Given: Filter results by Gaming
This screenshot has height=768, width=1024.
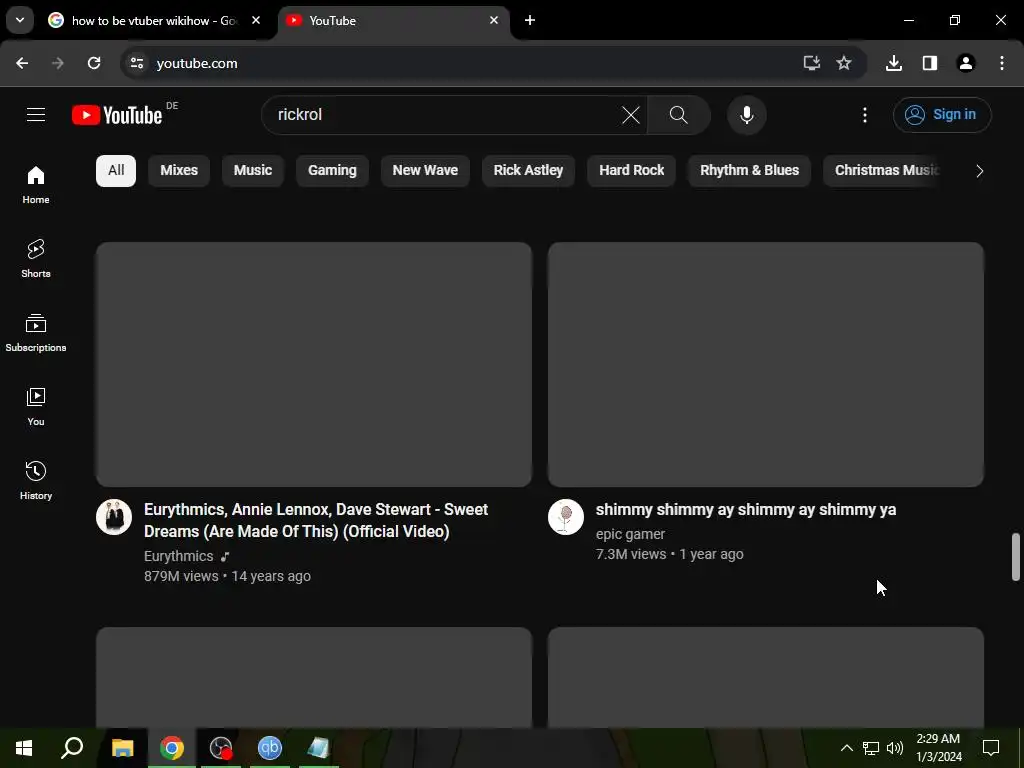Looking at the screenshot, I should pyautogui.click(x=332, y=170).
